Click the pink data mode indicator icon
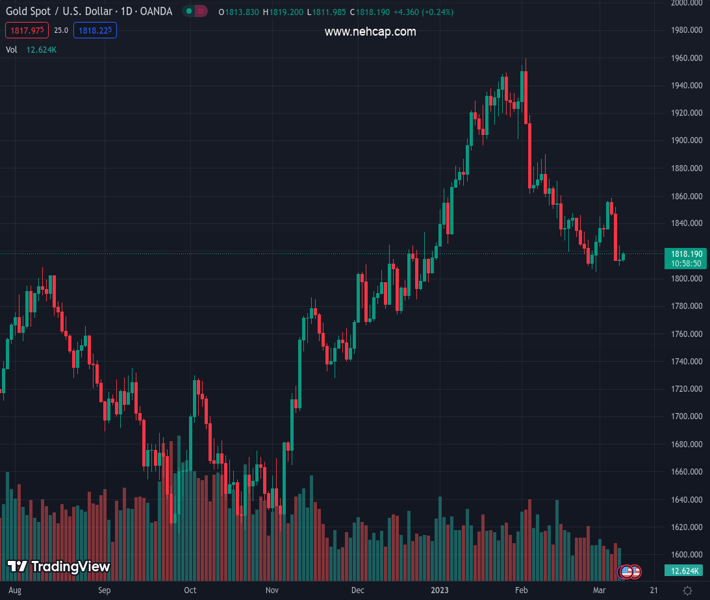Viewport: 710px width, 600px height. (202, 12)
